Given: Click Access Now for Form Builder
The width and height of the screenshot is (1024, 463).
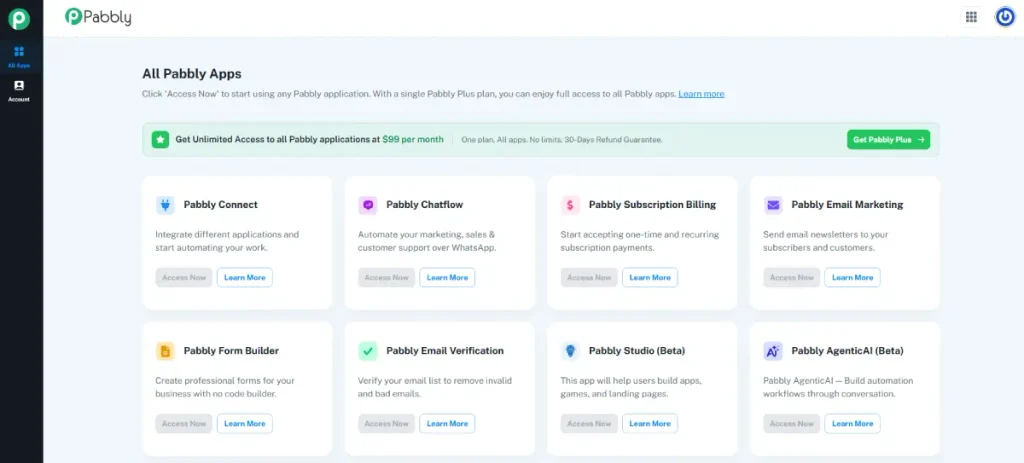Looking at the screenshot, I should (184, 424).
